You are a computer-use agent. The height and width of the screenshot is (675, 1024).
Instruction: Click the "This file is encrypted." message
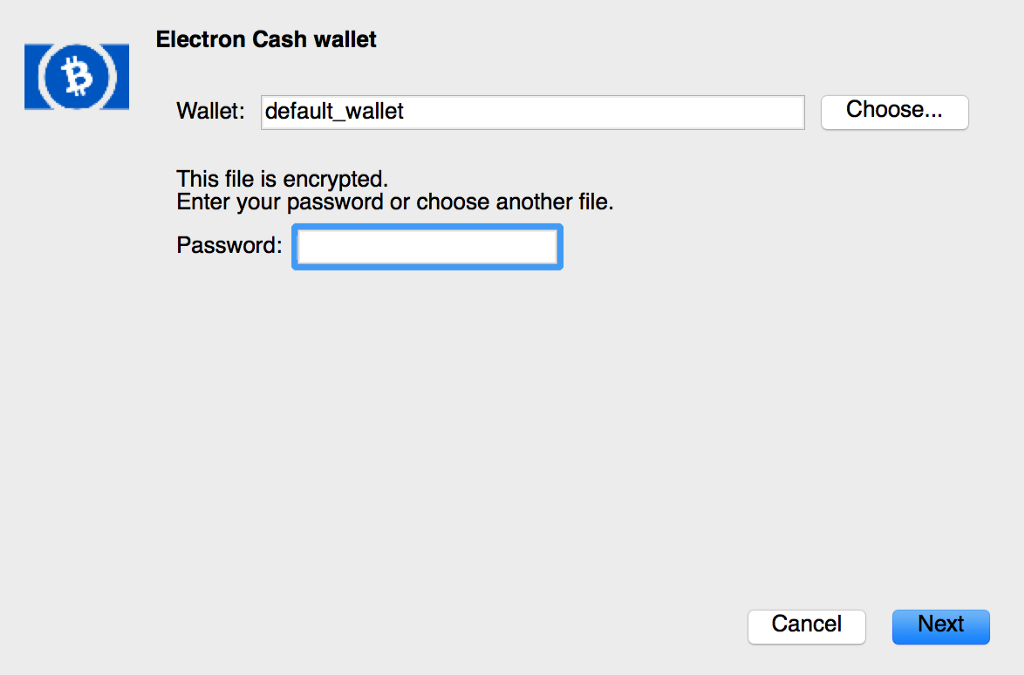281,180
